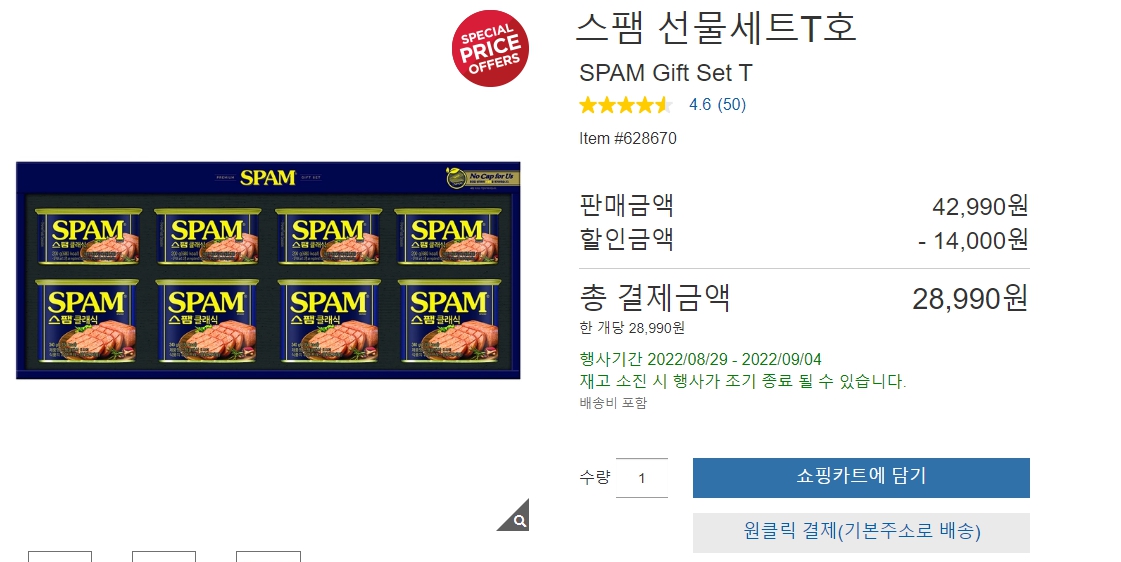Add item with 쇼핑카트에 담기 button
Image resolution: width=1121 pixels, height=562 pixels.
(x=861, y=478)
